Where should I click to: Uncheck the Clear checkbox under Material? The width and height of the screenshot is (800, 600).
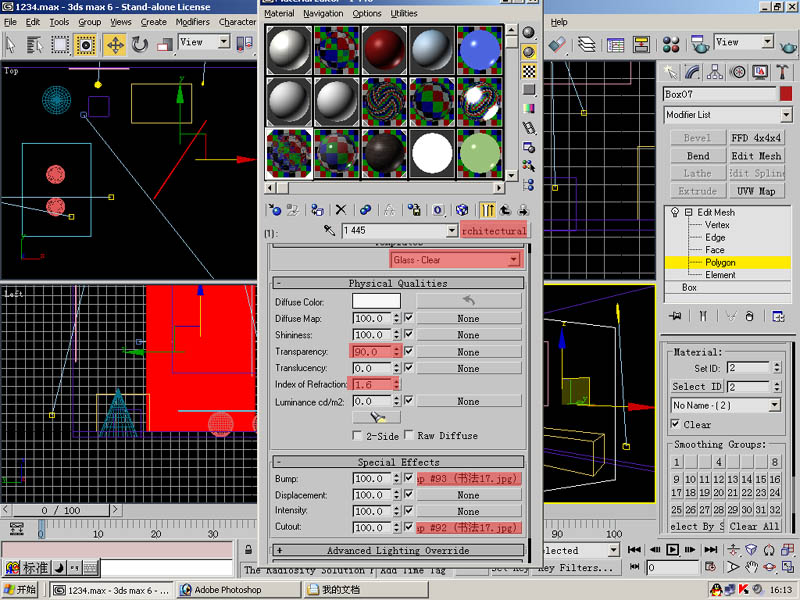[x=676, y=424]
